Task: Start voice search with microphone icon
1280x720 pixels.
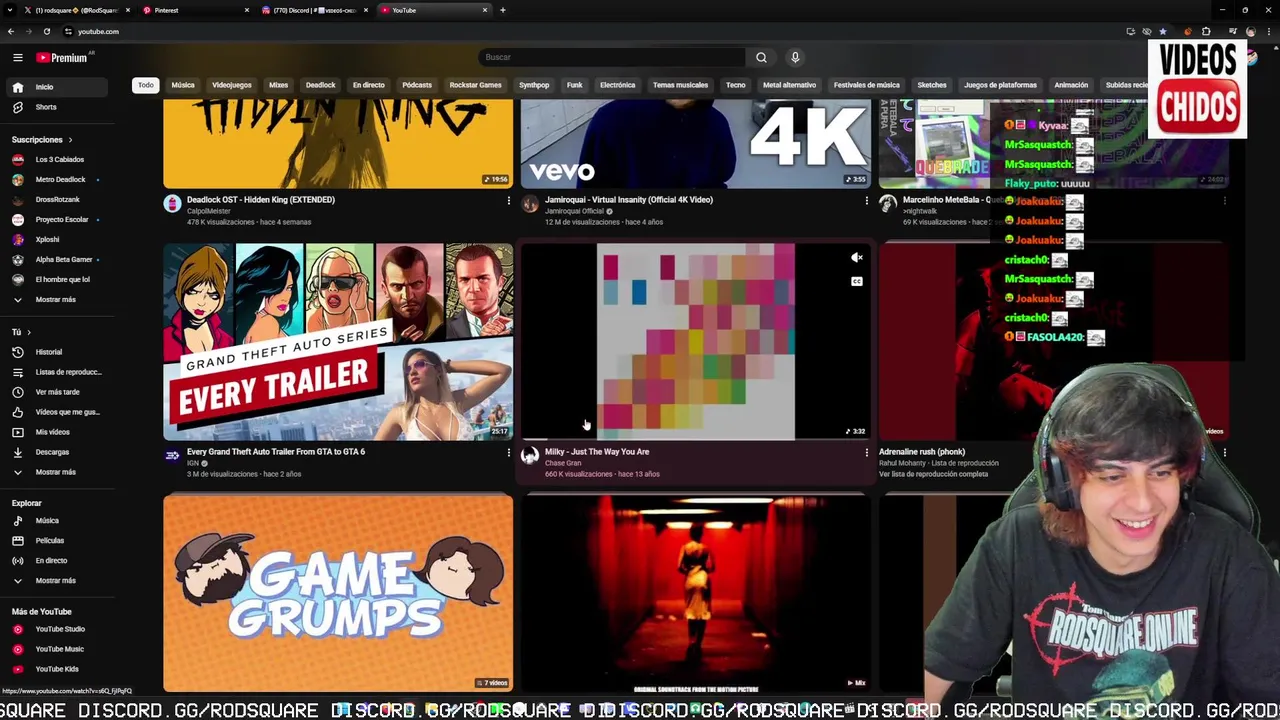Action: [x=795, y=57]
